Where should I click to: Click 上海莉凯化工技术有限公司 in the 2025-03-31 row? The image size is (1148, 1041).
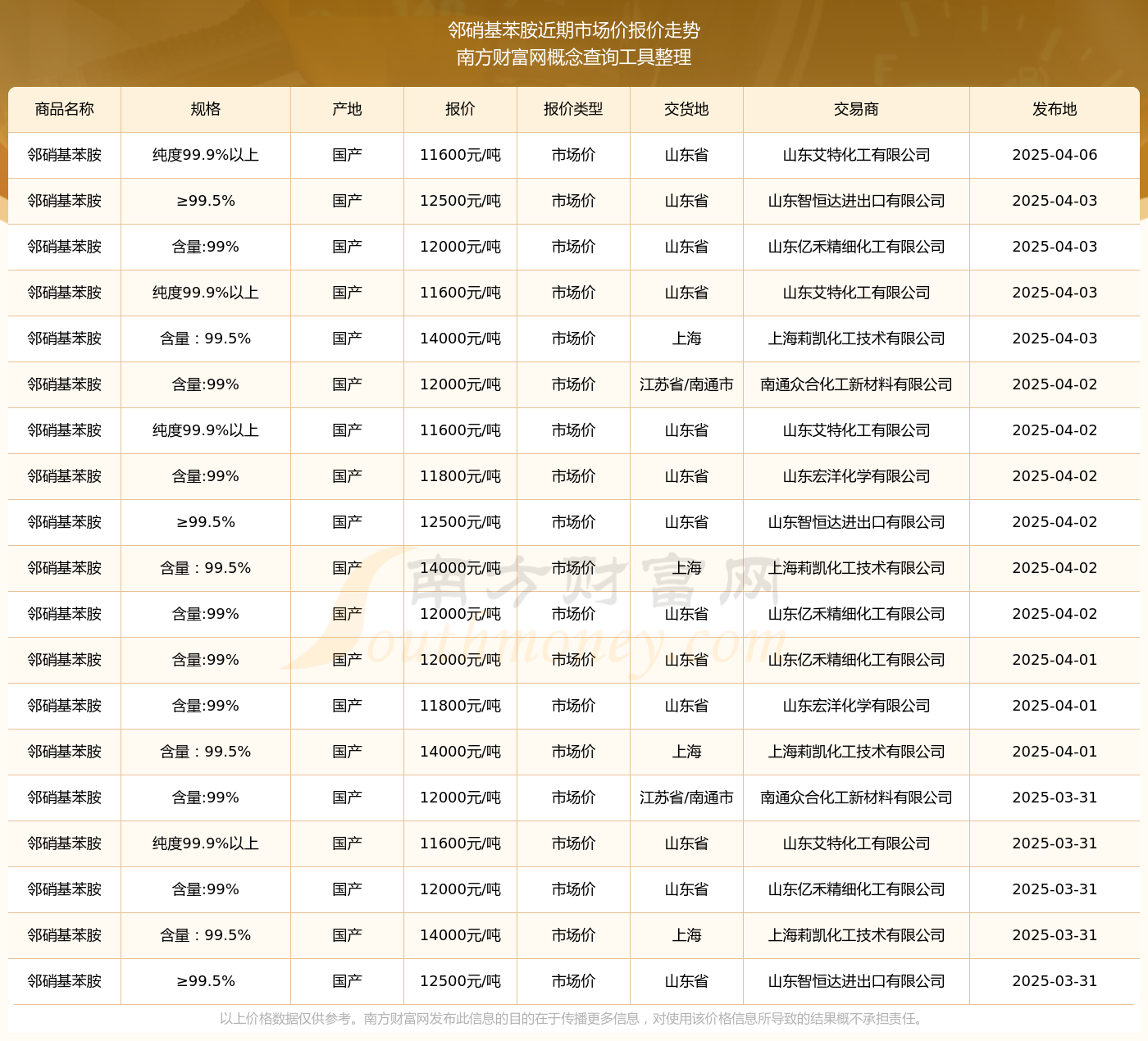[x=856, y=935]
